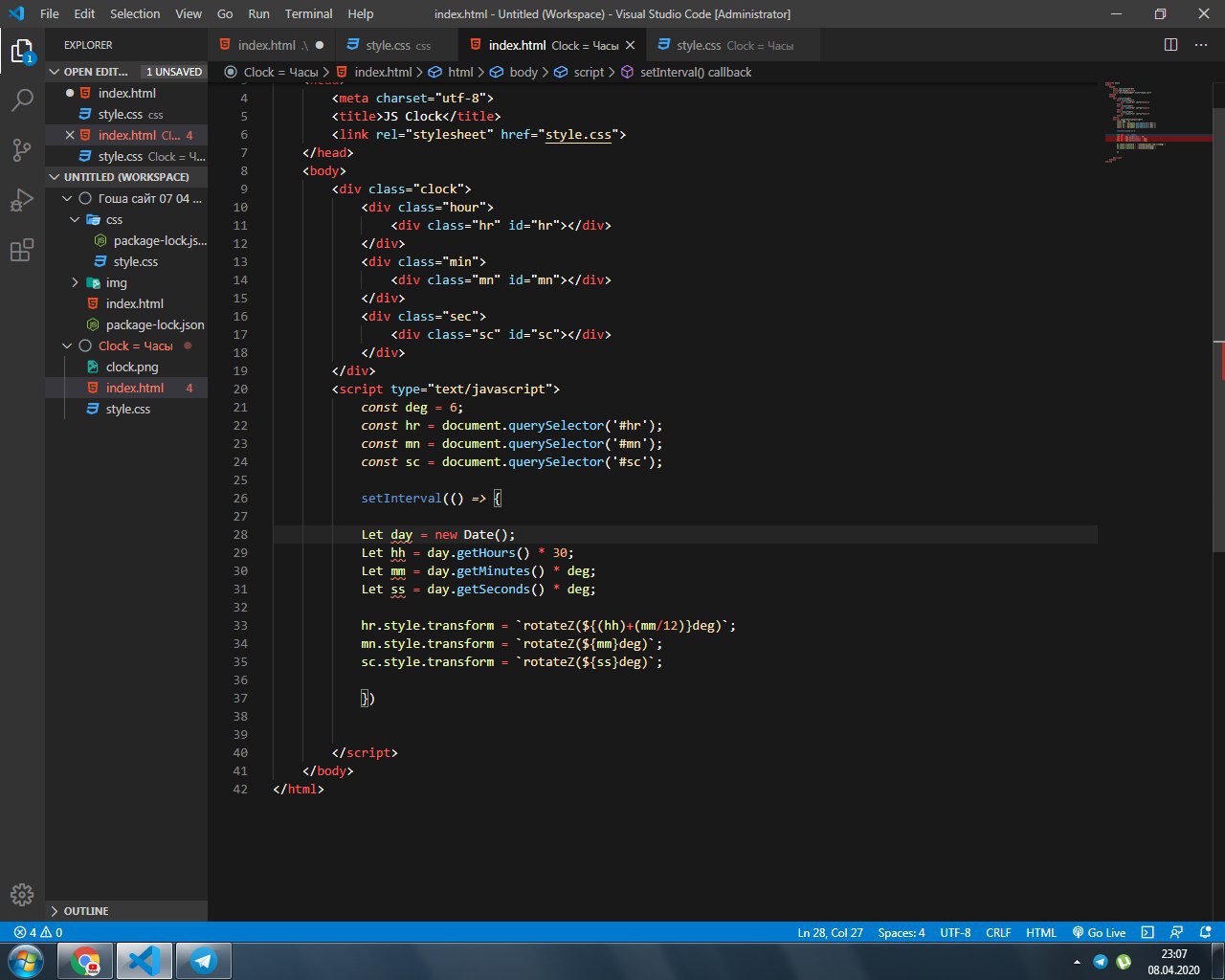Open the File menu
1225x980 pixels.
(x=50, y=13)
